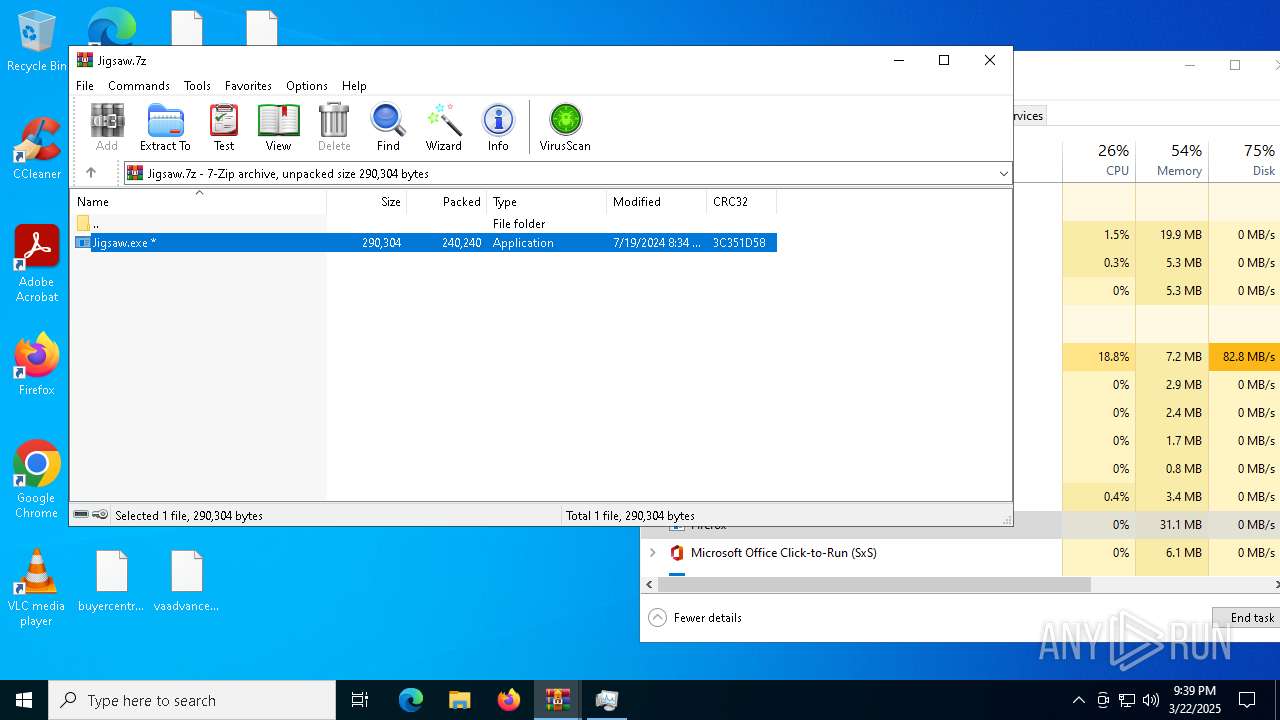The image size is (1280, 720).
Task: Open the Options menu
Action: (x=307, y=86)
